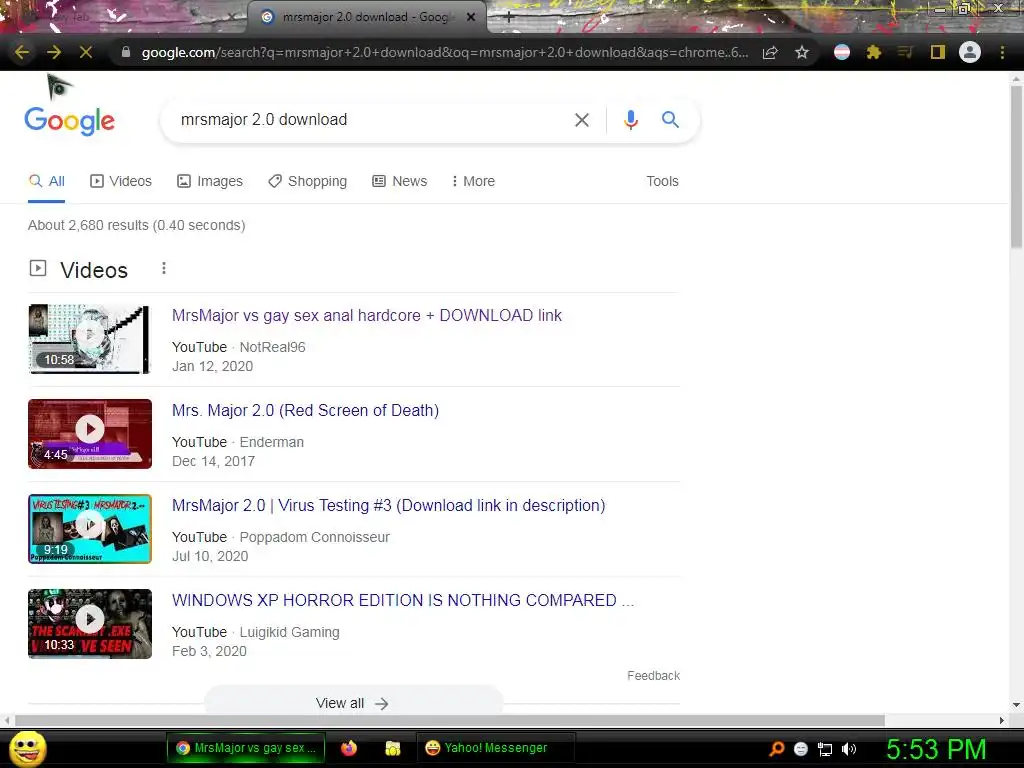Switch to the MrsMajor Chrome taskbar button
Screen dimensions: 1024x768
246,748
